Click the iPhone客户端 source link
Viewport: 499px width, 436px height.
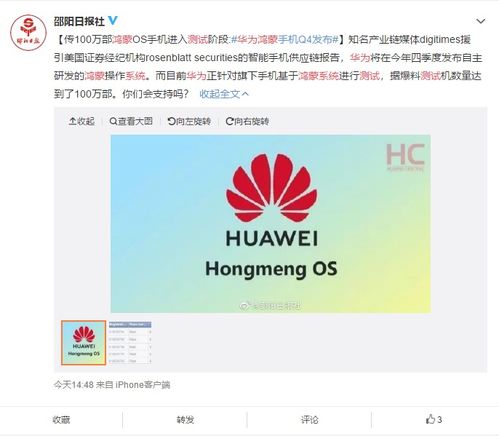coord(143,385)
